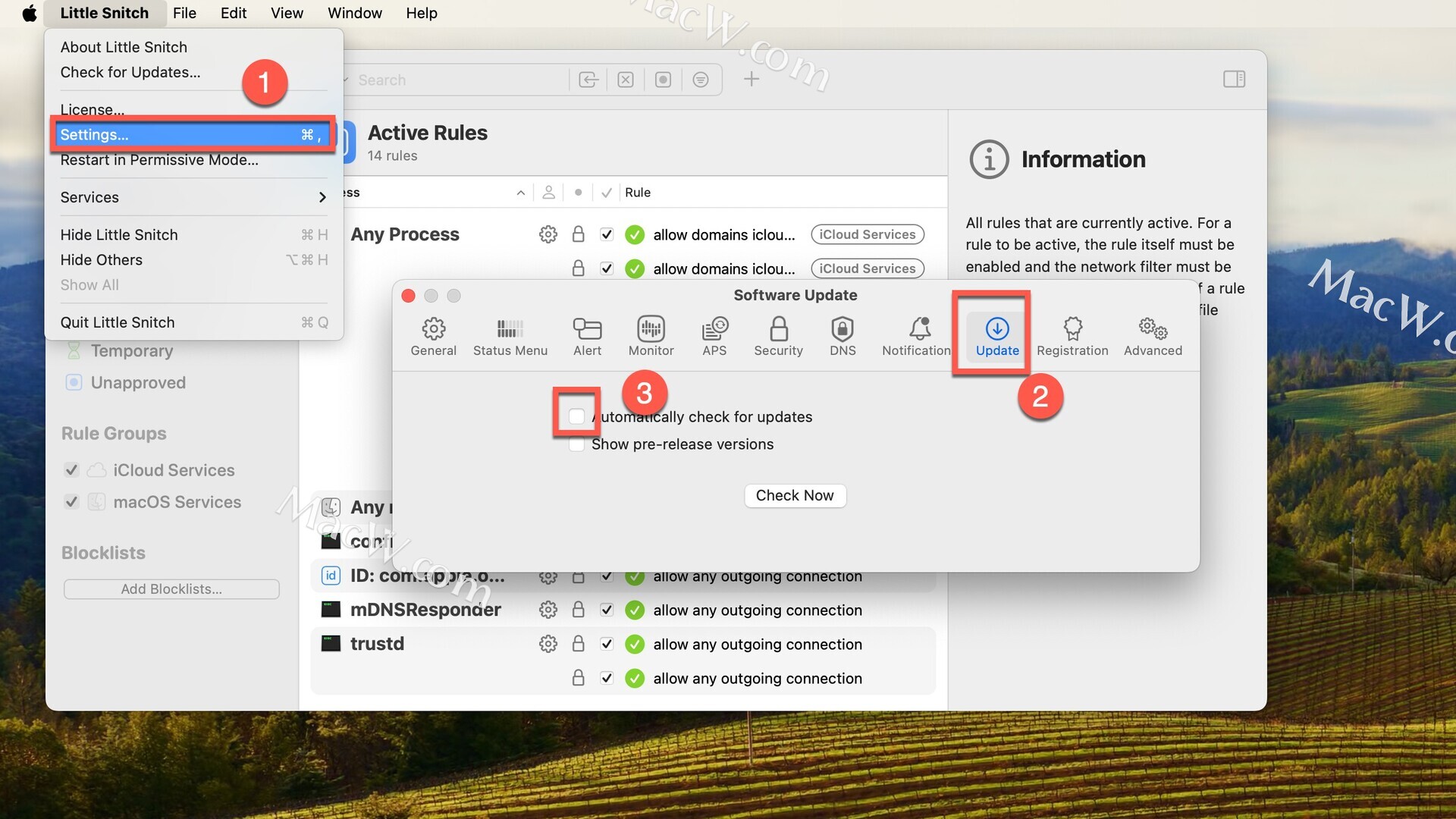Open the View menu
The width and height of the screenshot is (1456, 819).
[x=287, y=13]
